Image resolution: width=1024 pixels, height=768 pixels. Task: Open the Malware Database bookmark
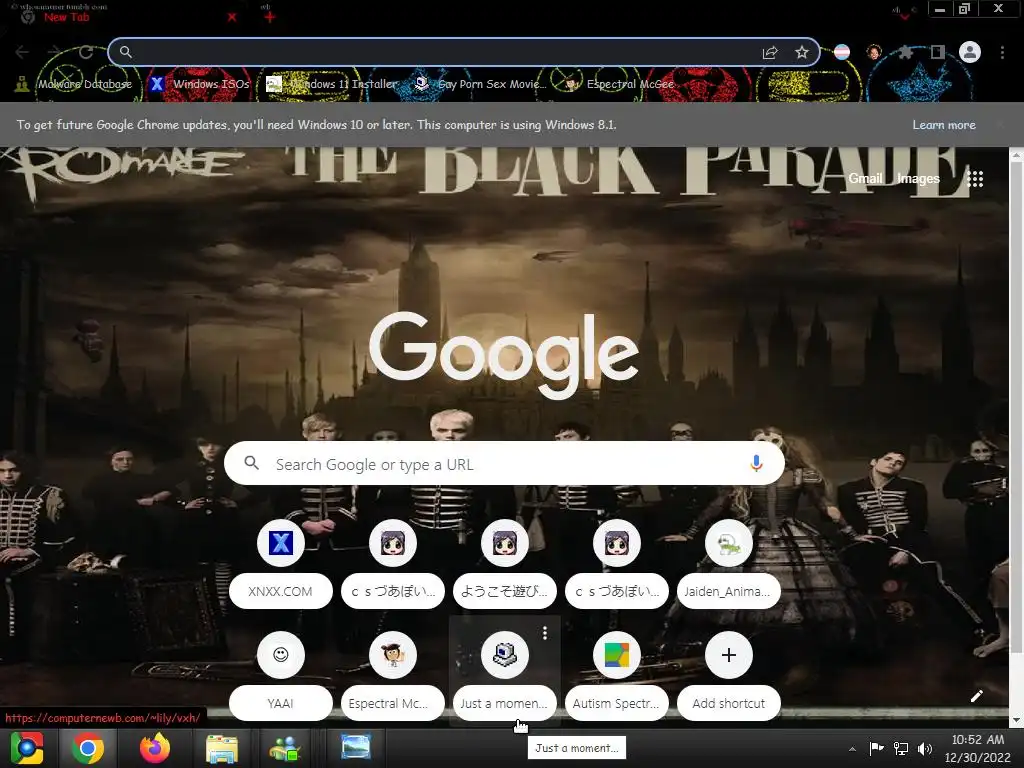[74, 84]
